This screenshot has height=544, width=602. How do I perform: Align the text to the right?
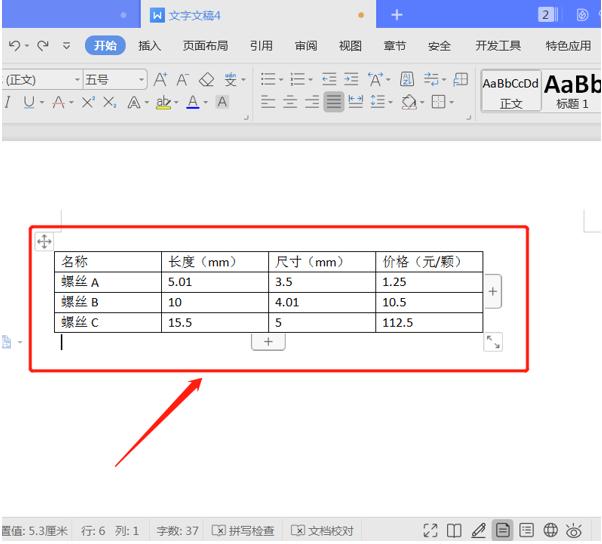point(312,102)
